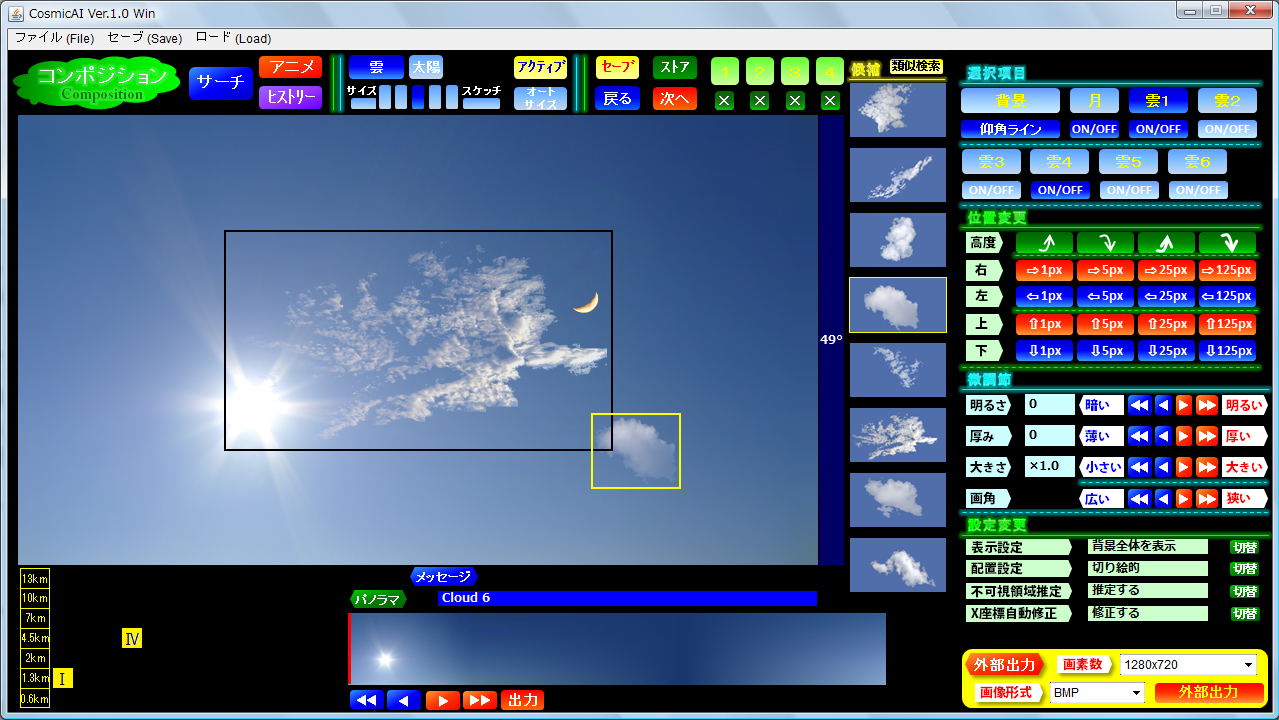Click panorama fast-forward double arrow
The width and height of the screenshot is (1279, 720).
tap(480, 700)
